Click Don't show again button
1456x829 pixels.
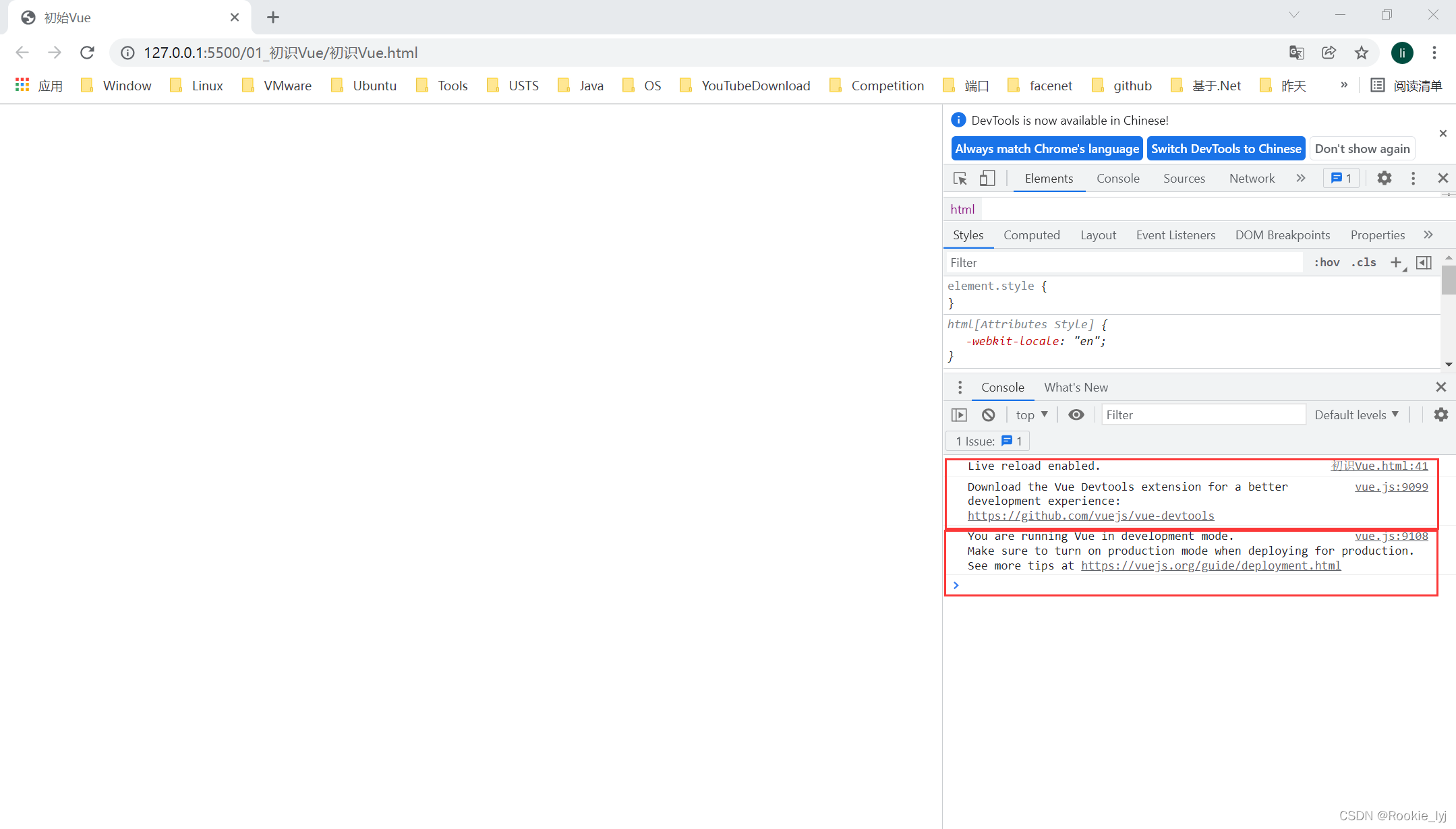1362,148
